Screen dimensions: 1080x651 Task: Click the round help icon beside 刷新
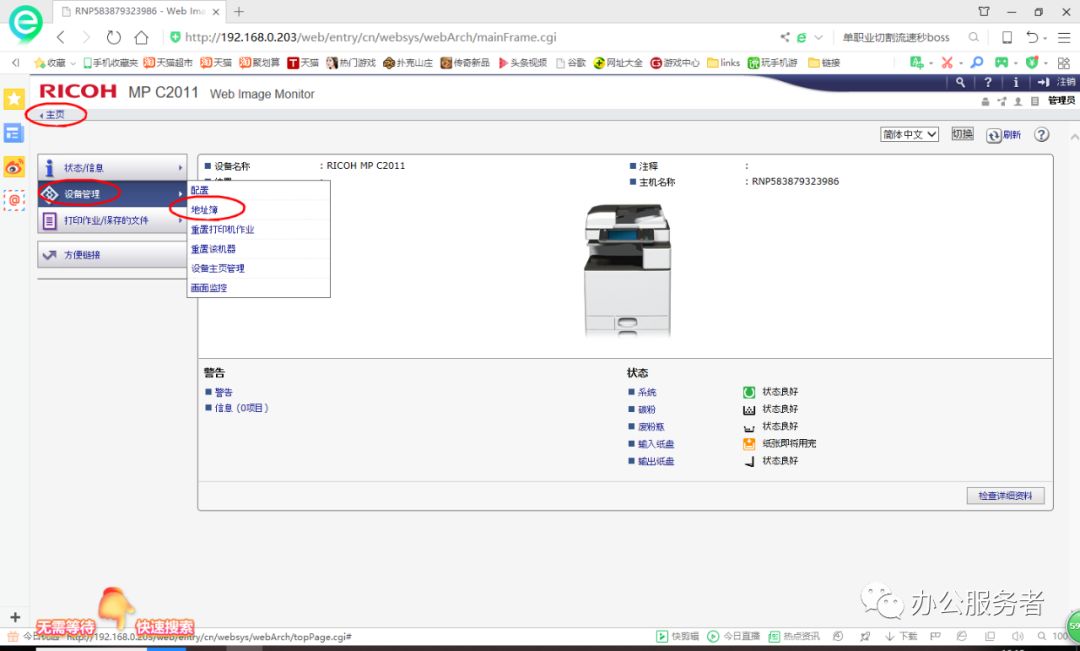click(1041, 134)
